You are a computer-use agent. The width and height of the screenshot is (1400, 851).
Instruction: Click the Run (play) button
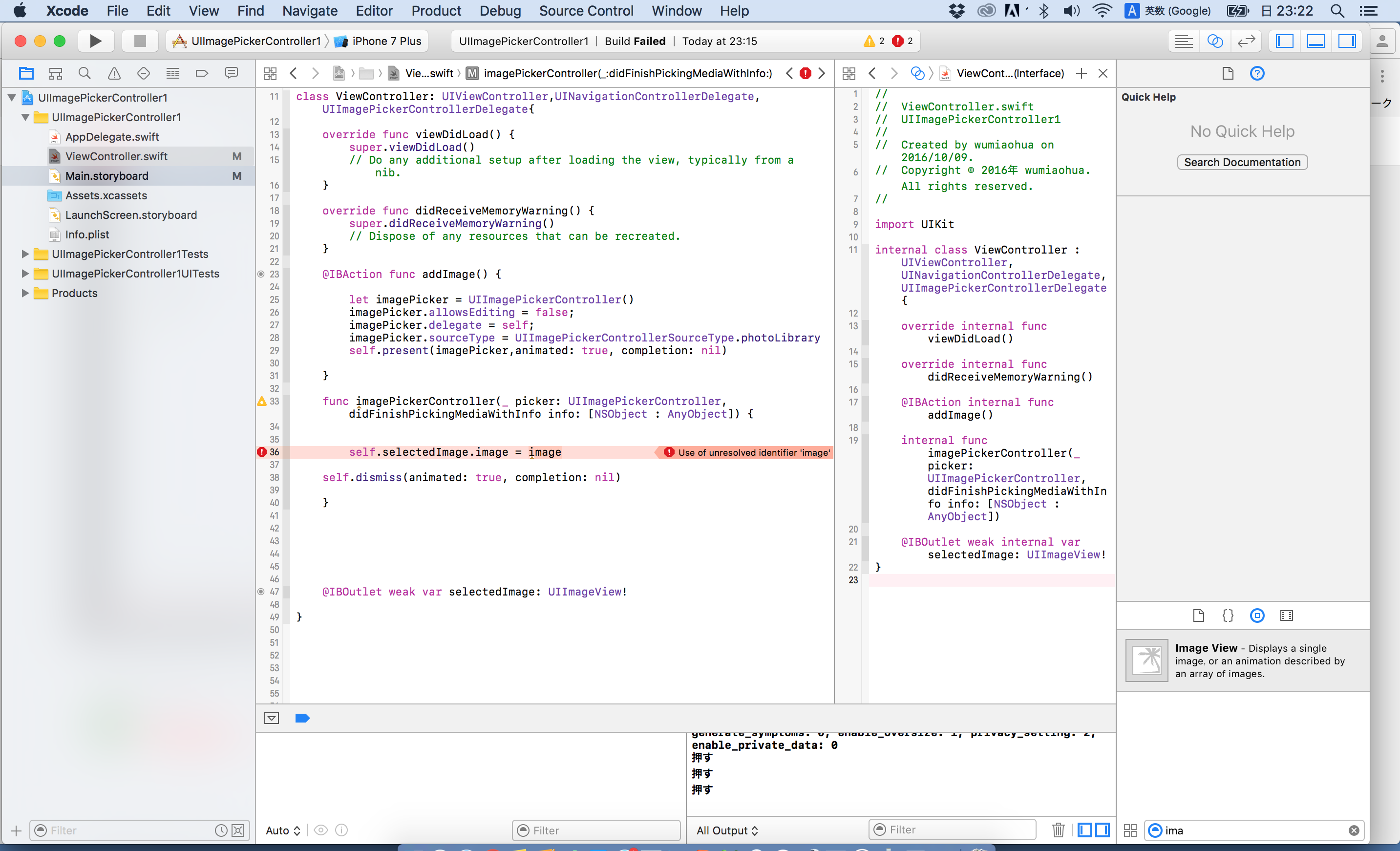(95, 41)
